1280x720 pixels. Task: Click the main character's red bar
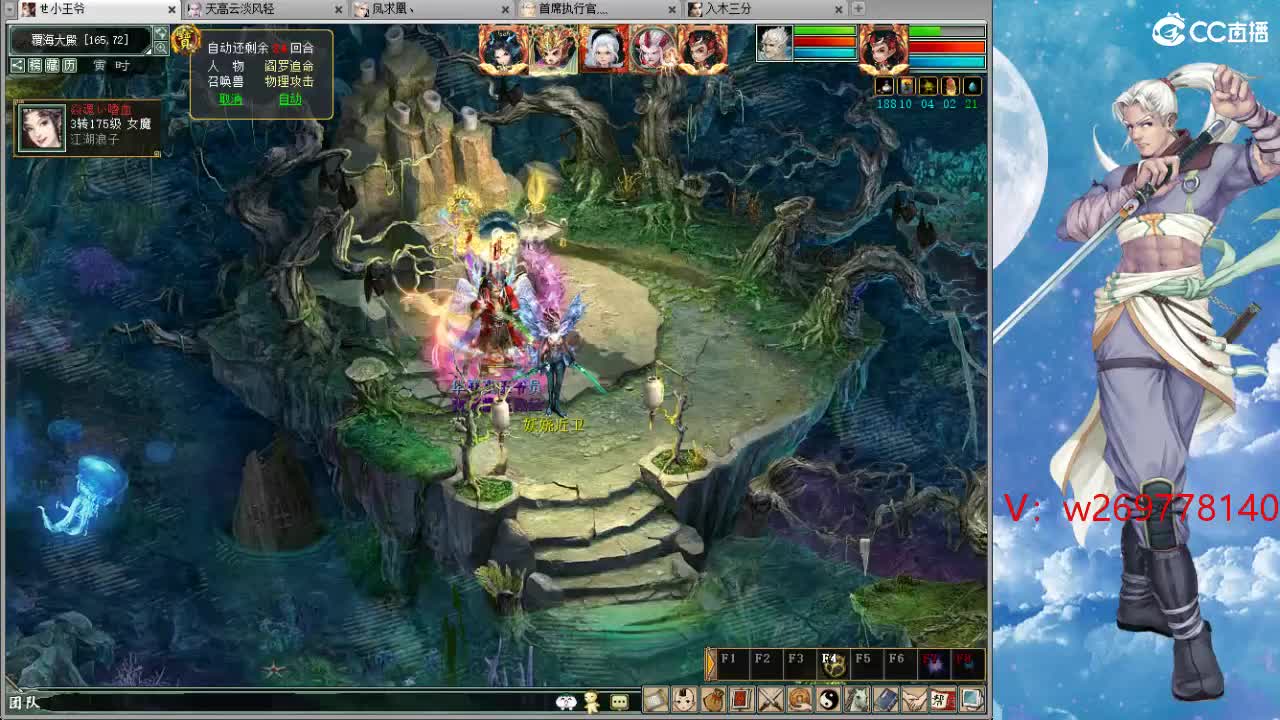[x=947, y=47]
